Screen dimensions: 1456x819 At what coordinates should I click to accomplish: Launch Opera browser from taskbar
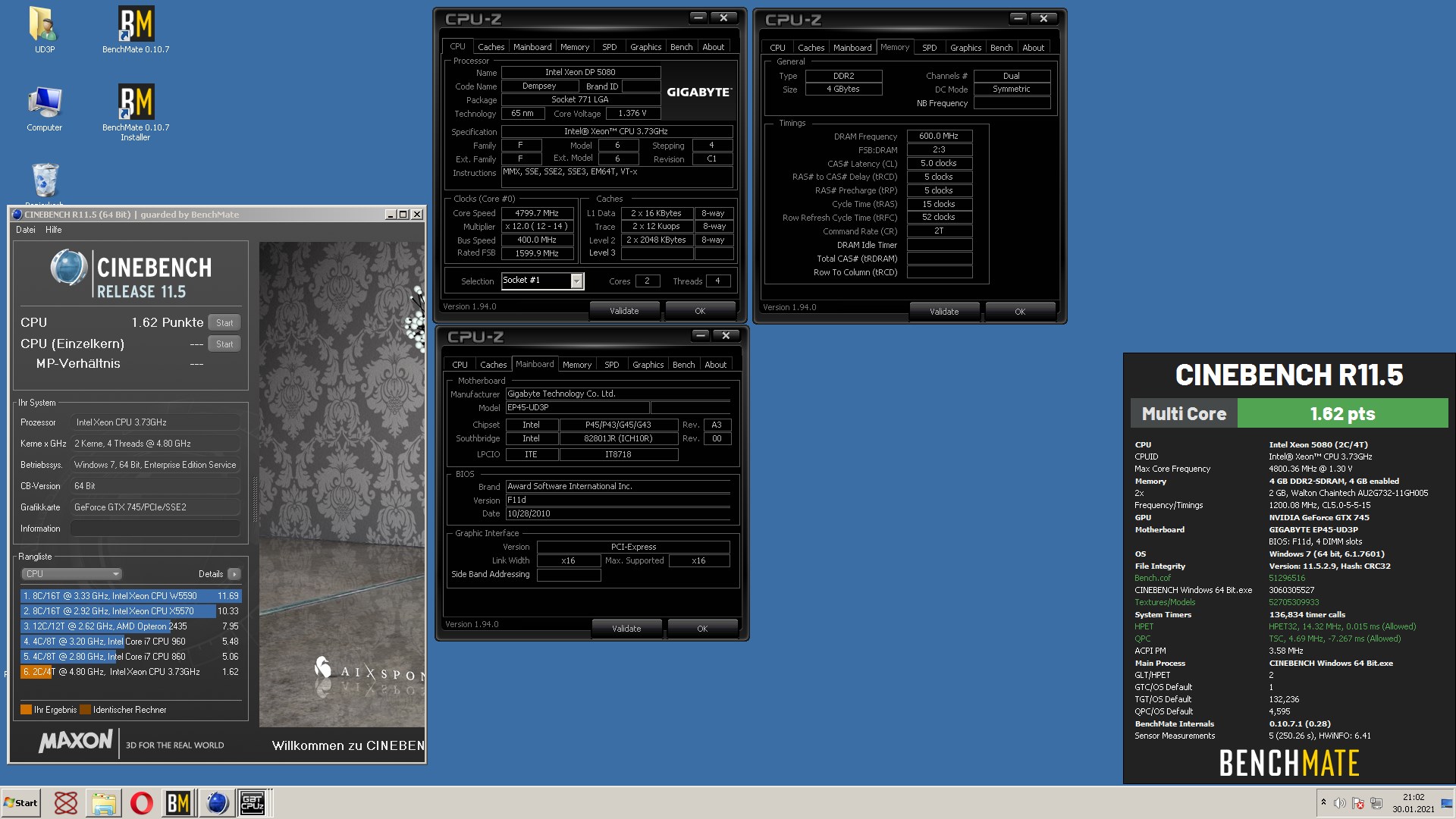coord(142,802)
